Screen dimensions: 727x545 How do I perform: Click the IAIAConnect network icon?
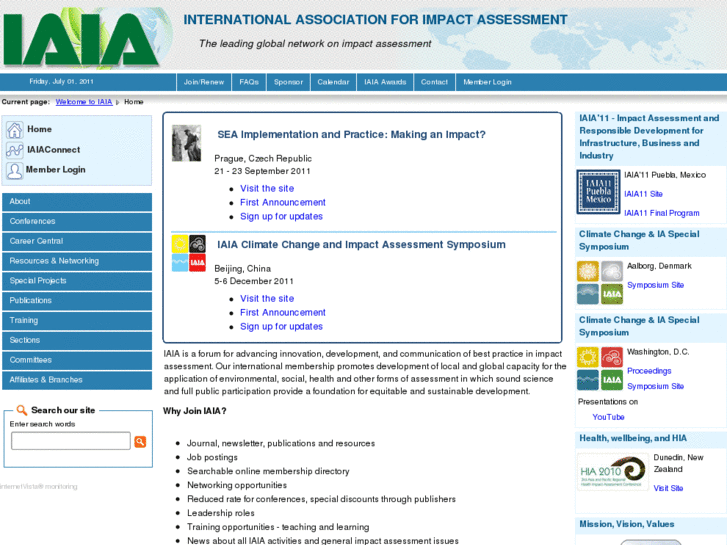coord(14,150)
